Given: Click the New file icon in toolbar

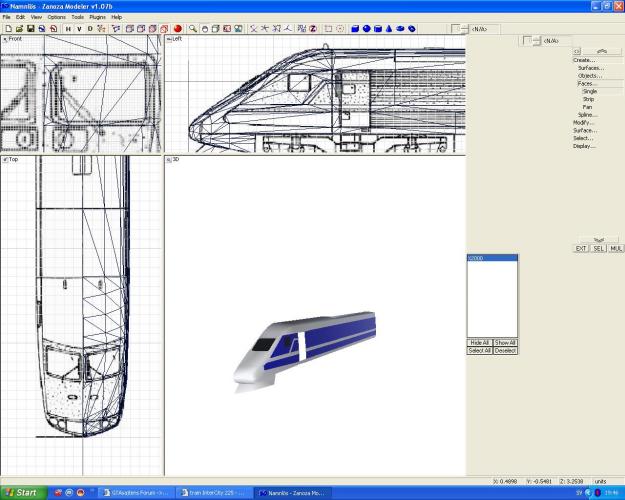Looking at the screenshot, I should tap(7, 29).
